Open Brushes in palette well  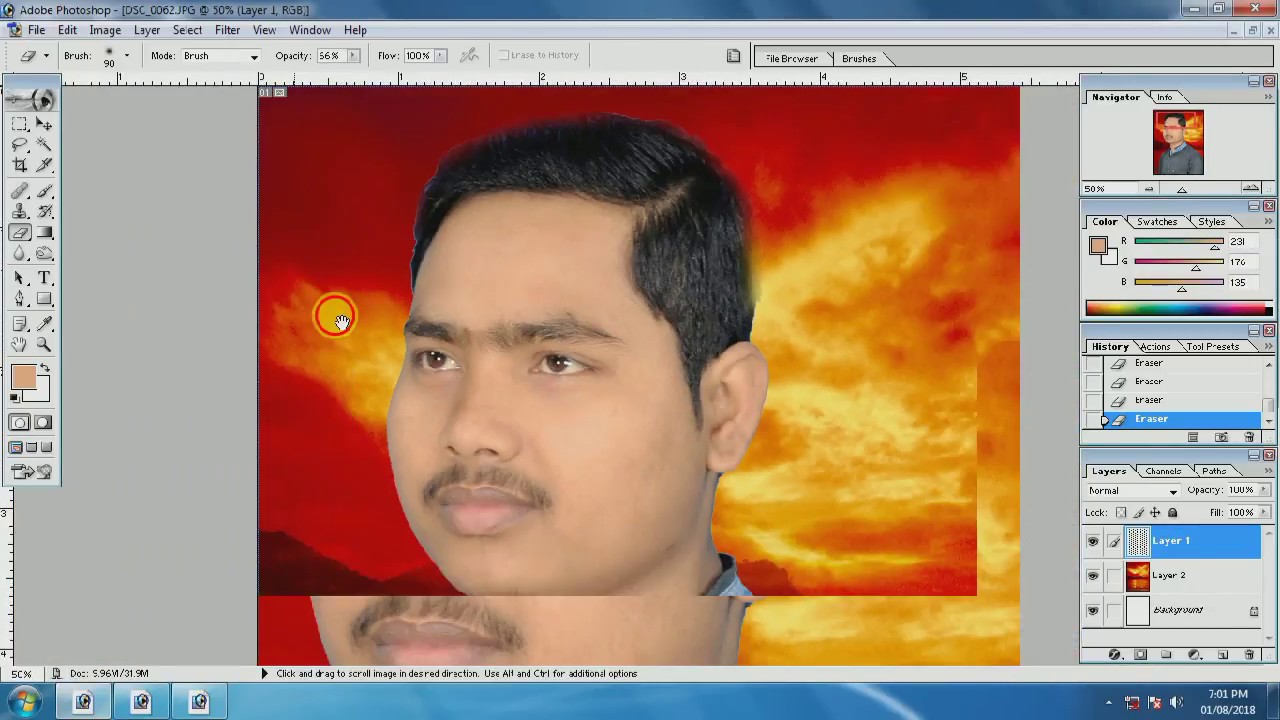click(x=859, y=59)
